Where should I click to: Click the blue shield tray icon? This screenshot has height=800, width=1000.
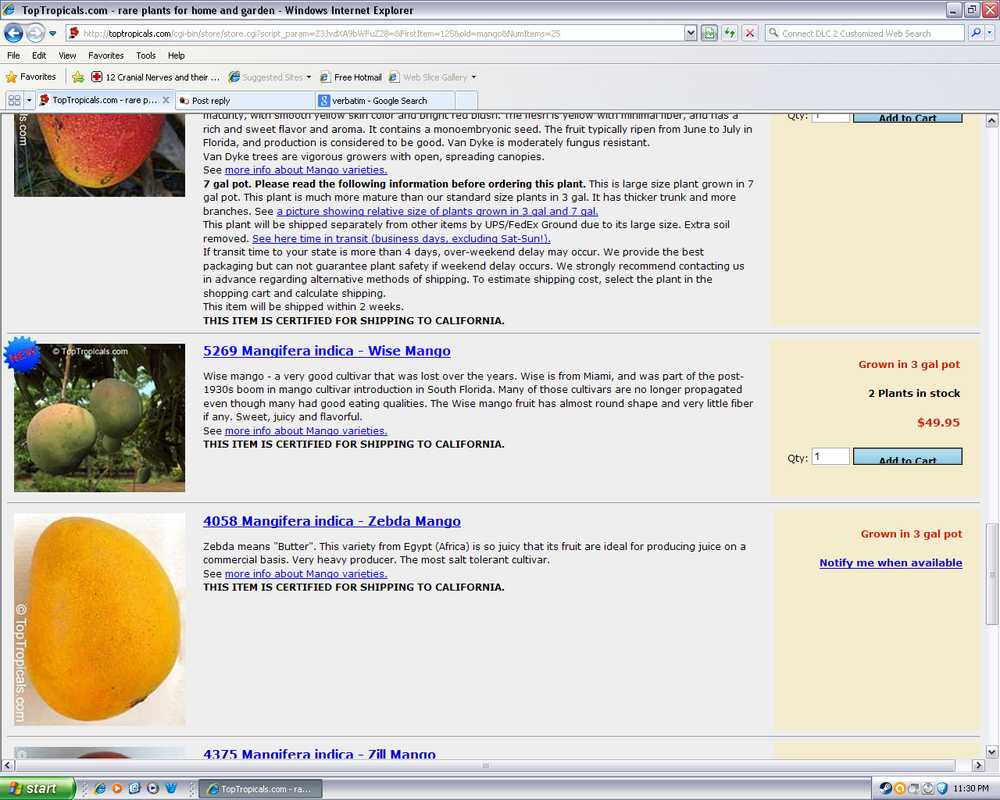(x=942, y=789)
